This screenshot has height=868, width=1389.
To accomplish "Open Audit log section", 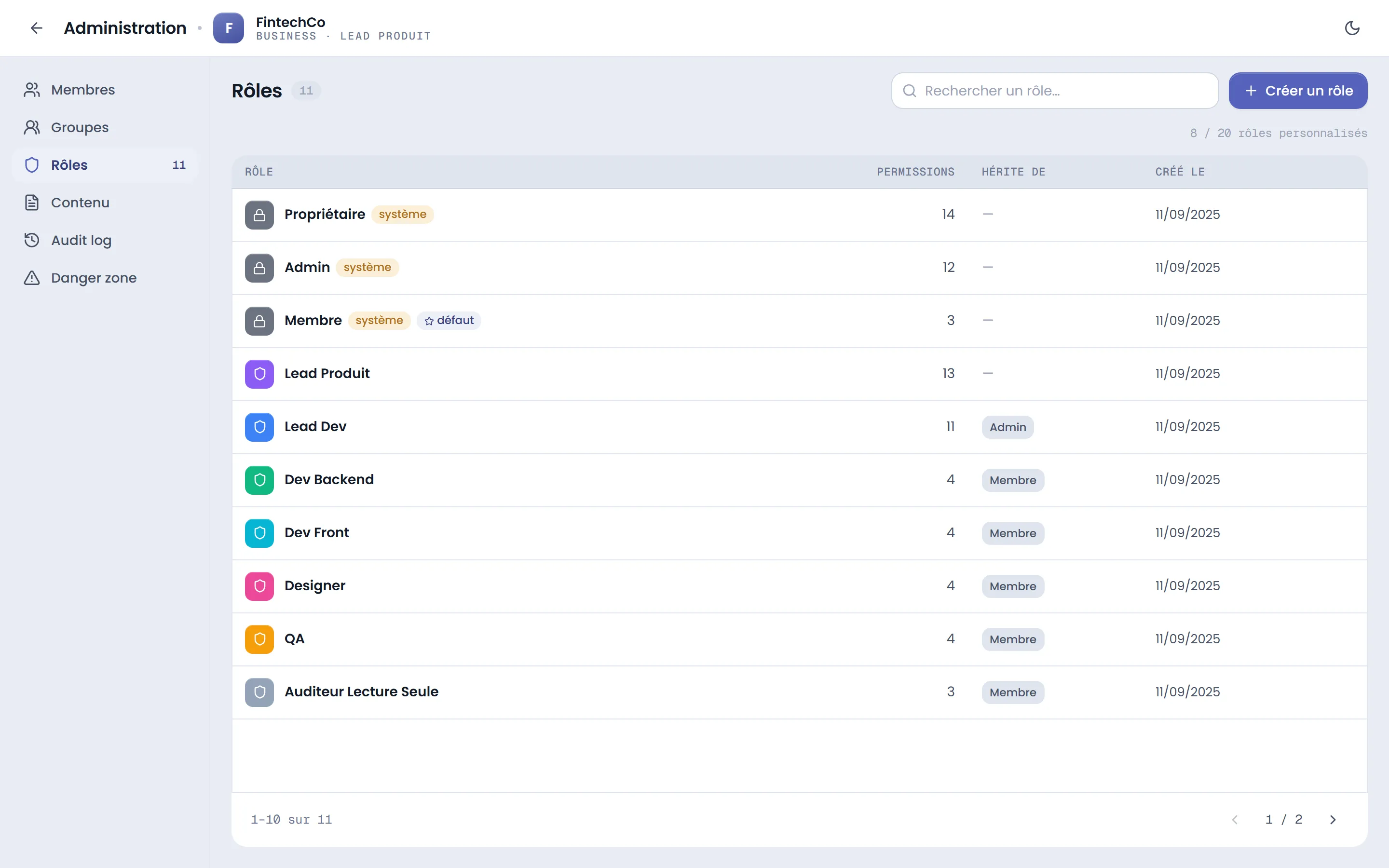I will point(105,240).
